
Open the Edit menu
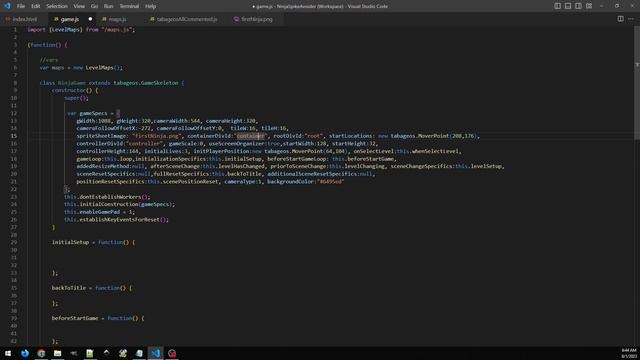click(x=36, y=6)
